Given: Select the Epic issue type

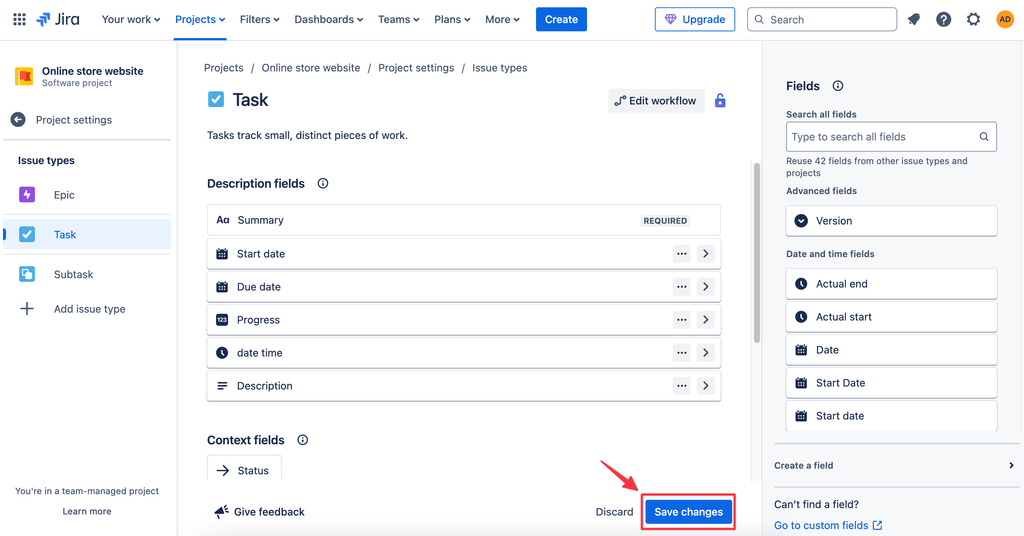Looking at the screenshot, I should tap(64, 195).
